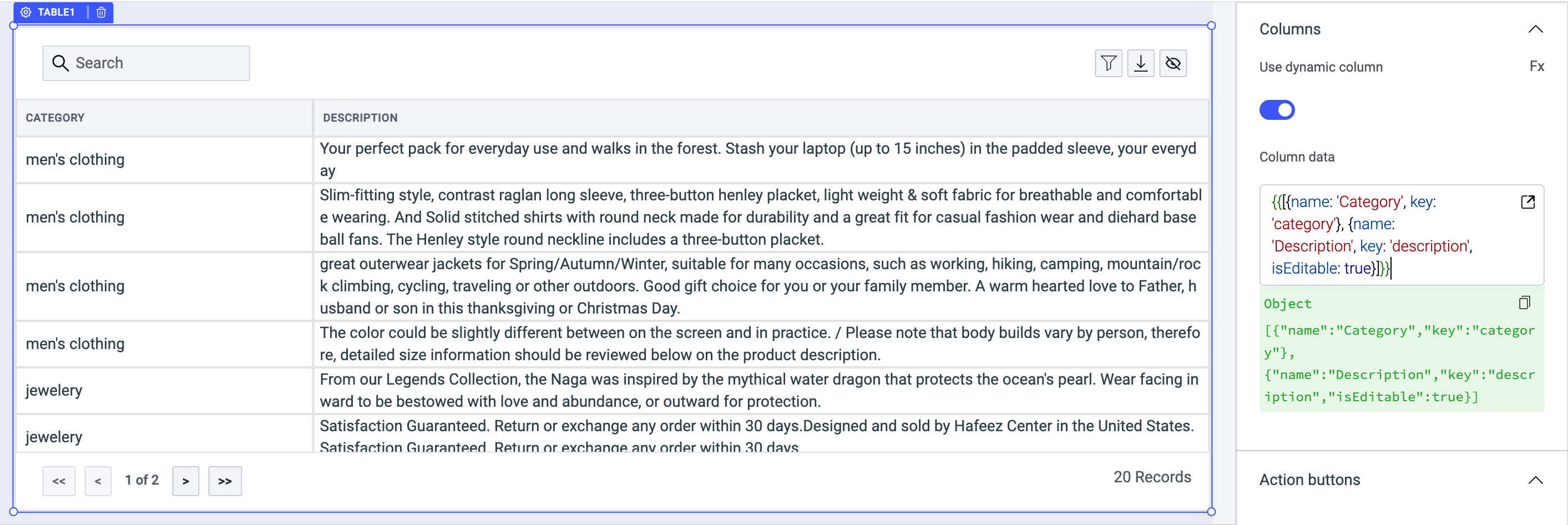1568x525 pixels.
Task: Disable the Use dynamic column toggle
Action: click(x=1277, y=110)
